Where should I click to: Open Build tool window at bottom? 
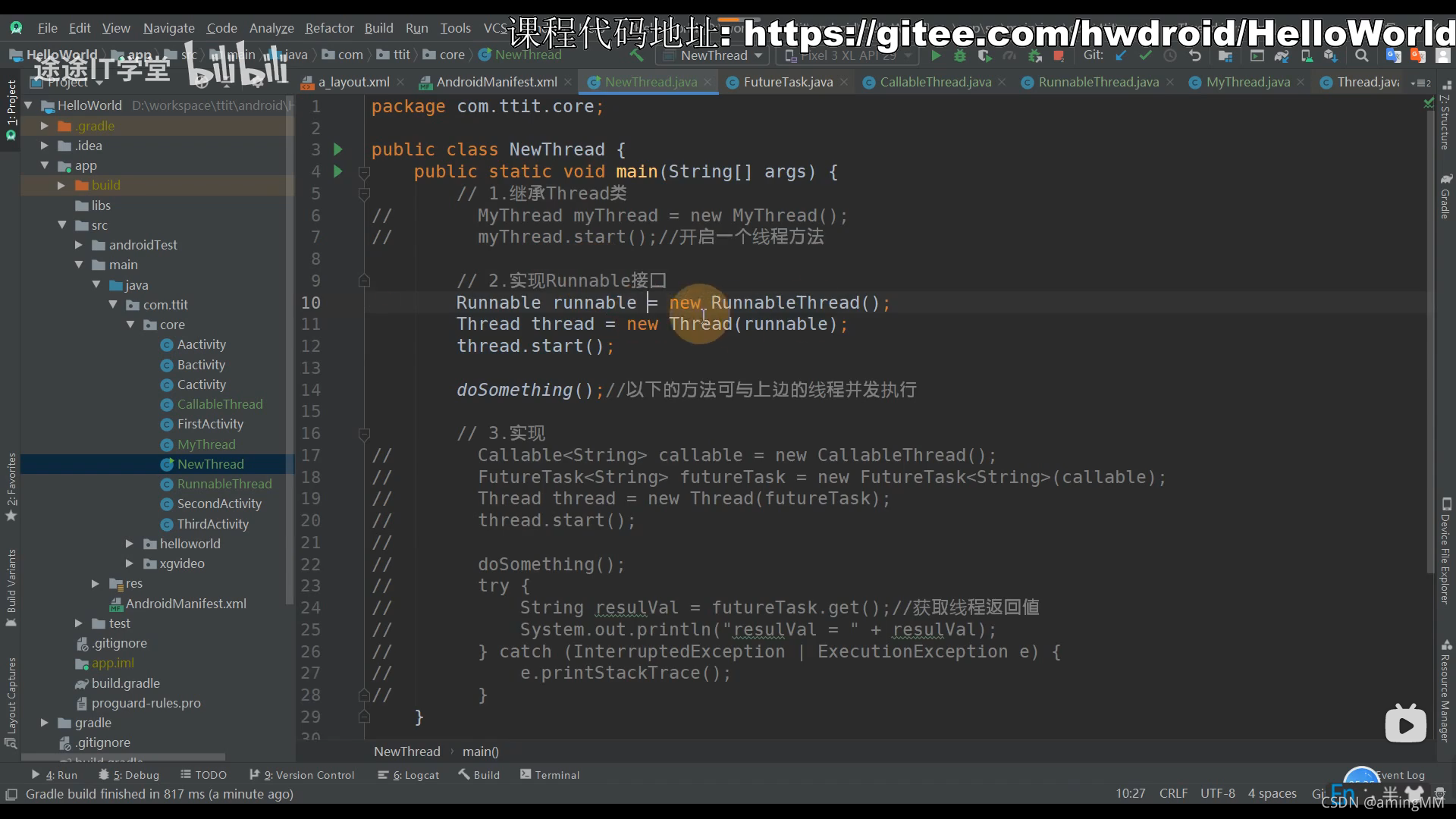[x=479, y=775]
